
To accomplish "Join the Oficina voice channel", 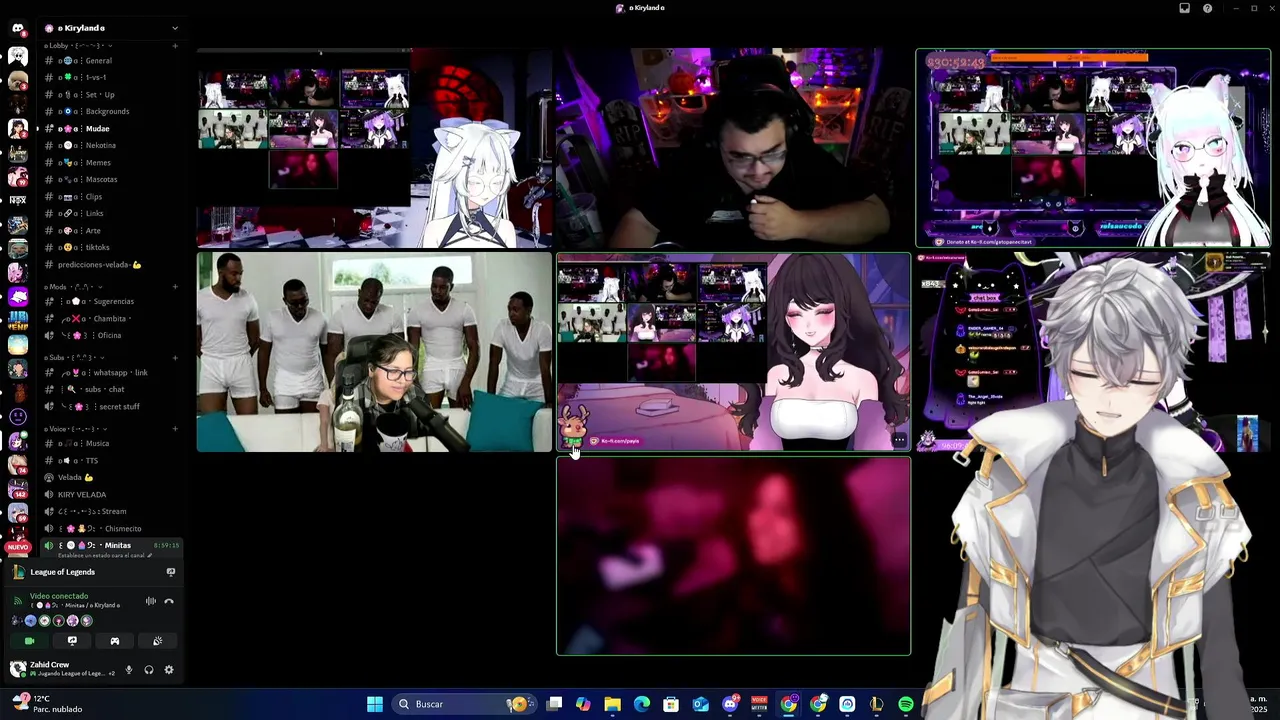I will coord(110,336).
